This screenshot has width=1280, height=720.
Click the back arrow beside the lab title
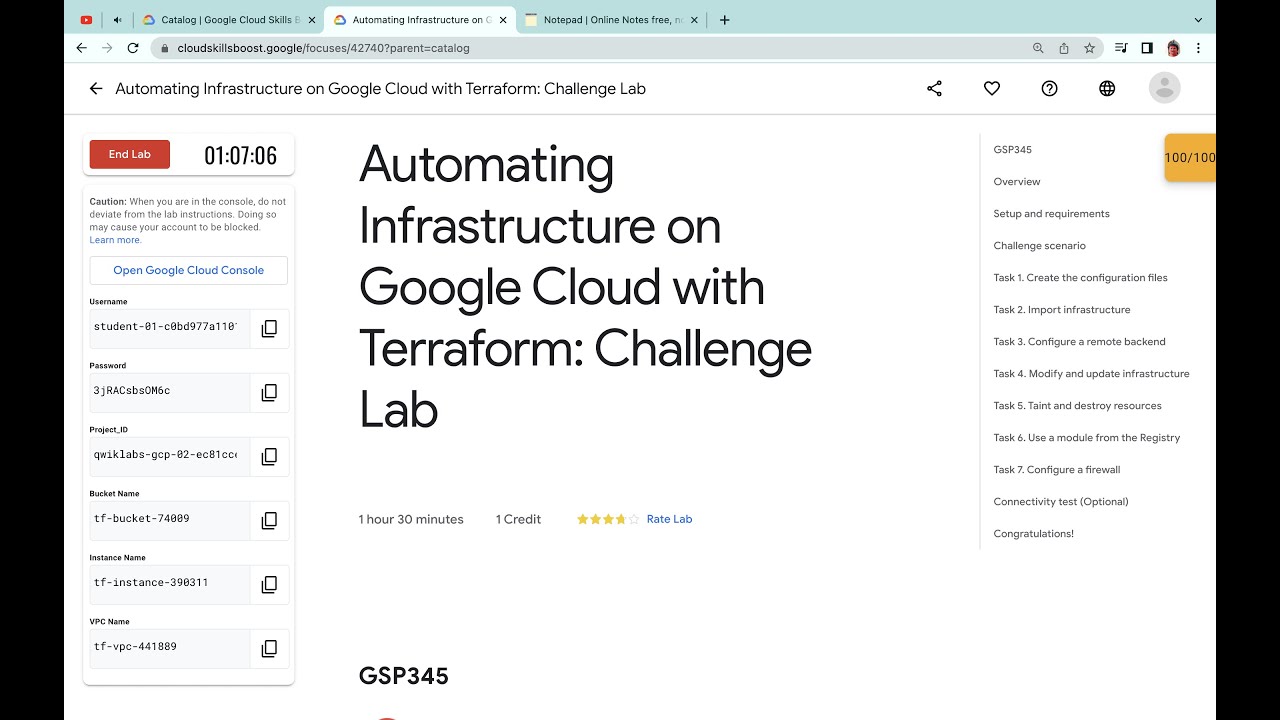point(96,89)
